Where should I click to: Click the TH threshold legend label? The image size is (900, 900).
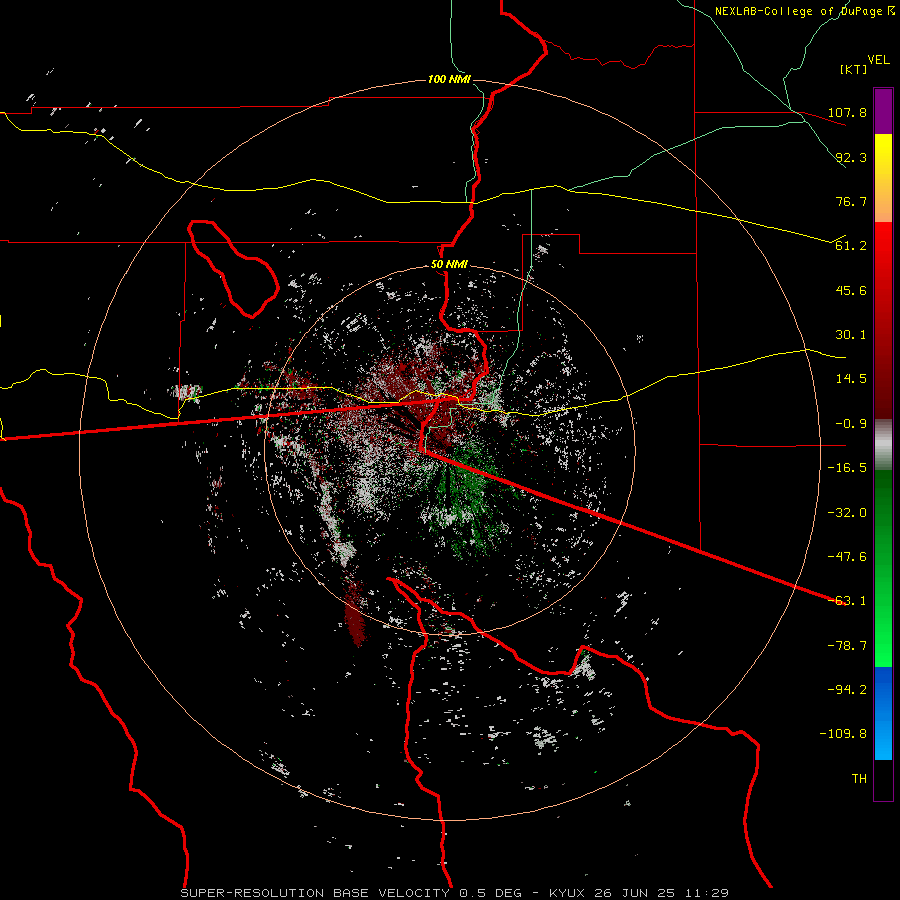859,779
